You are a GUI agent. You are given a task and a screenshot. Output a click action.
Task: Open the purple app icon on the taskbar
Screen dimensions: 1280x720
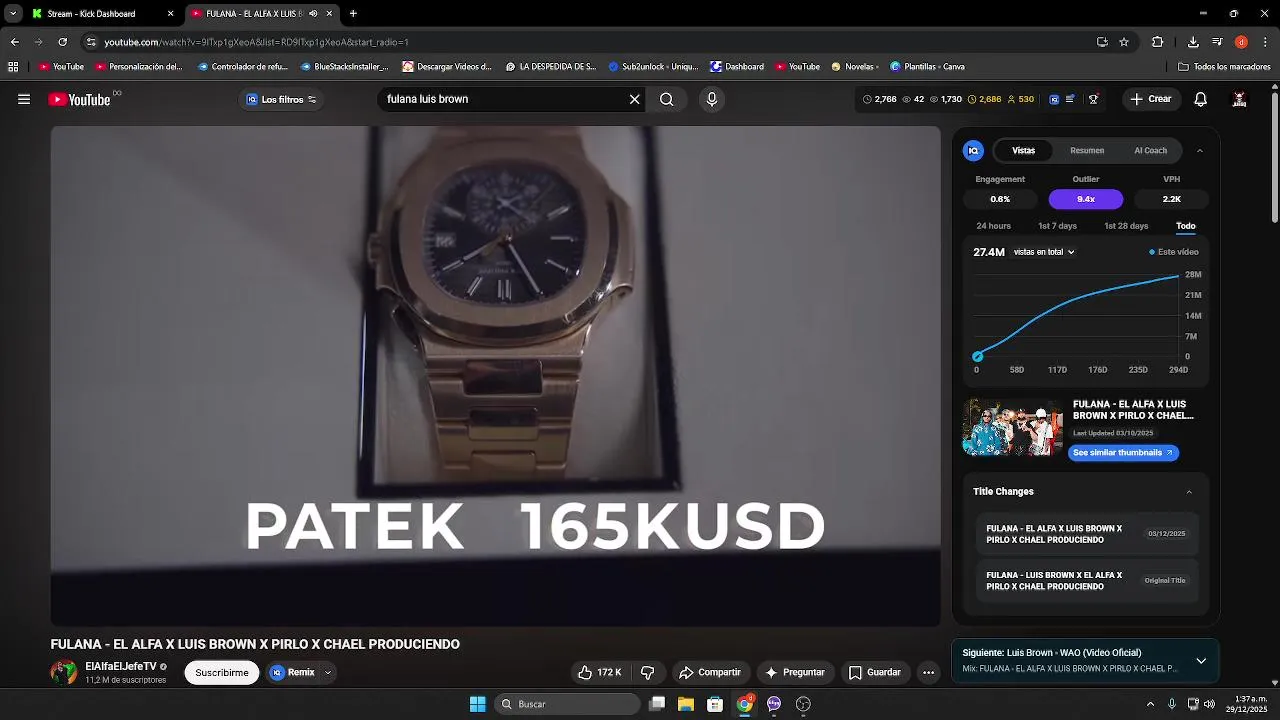(x=774, y=704)
